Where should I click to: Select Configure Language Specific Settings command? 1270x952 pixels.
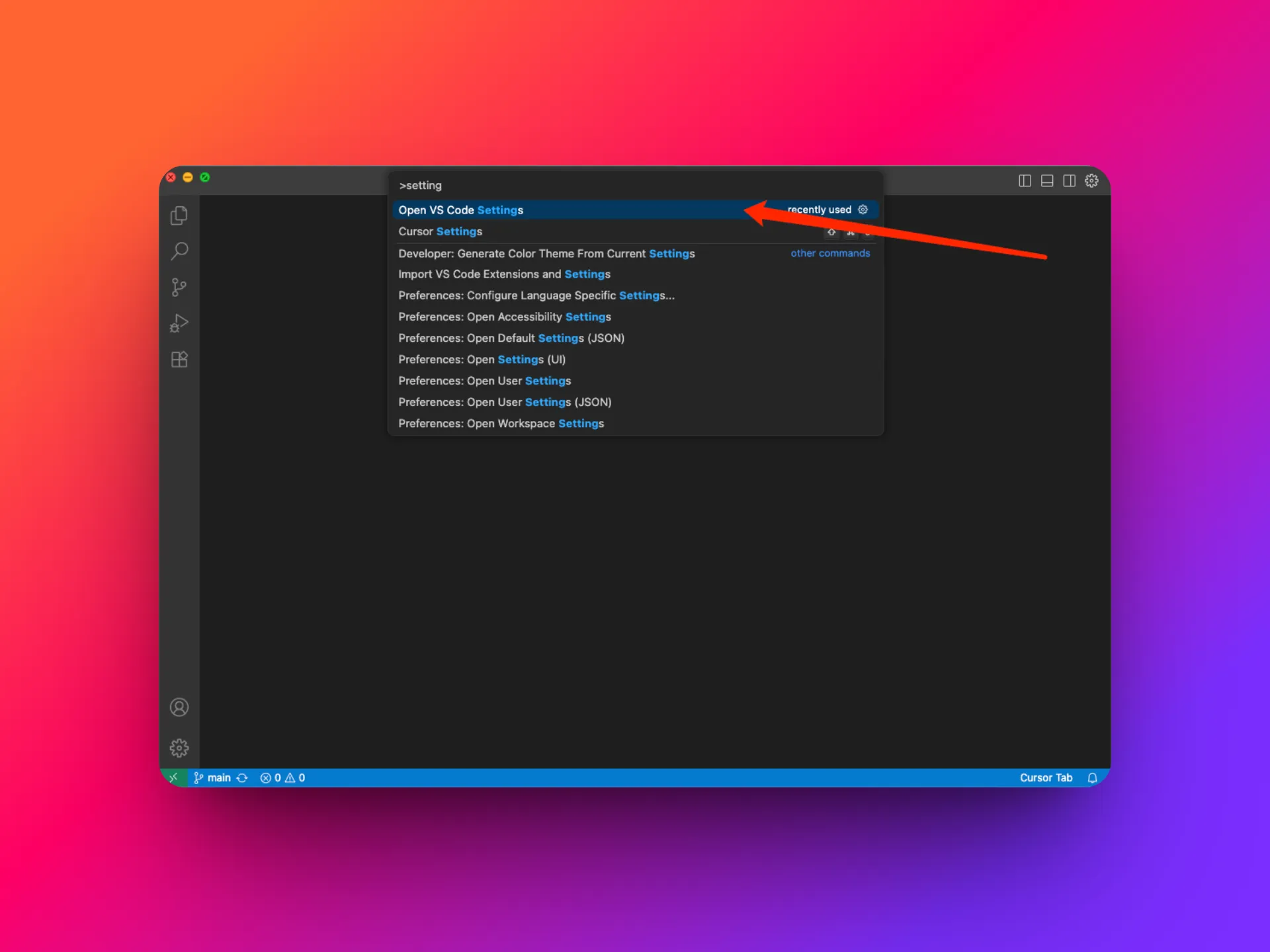pos(635,296)
